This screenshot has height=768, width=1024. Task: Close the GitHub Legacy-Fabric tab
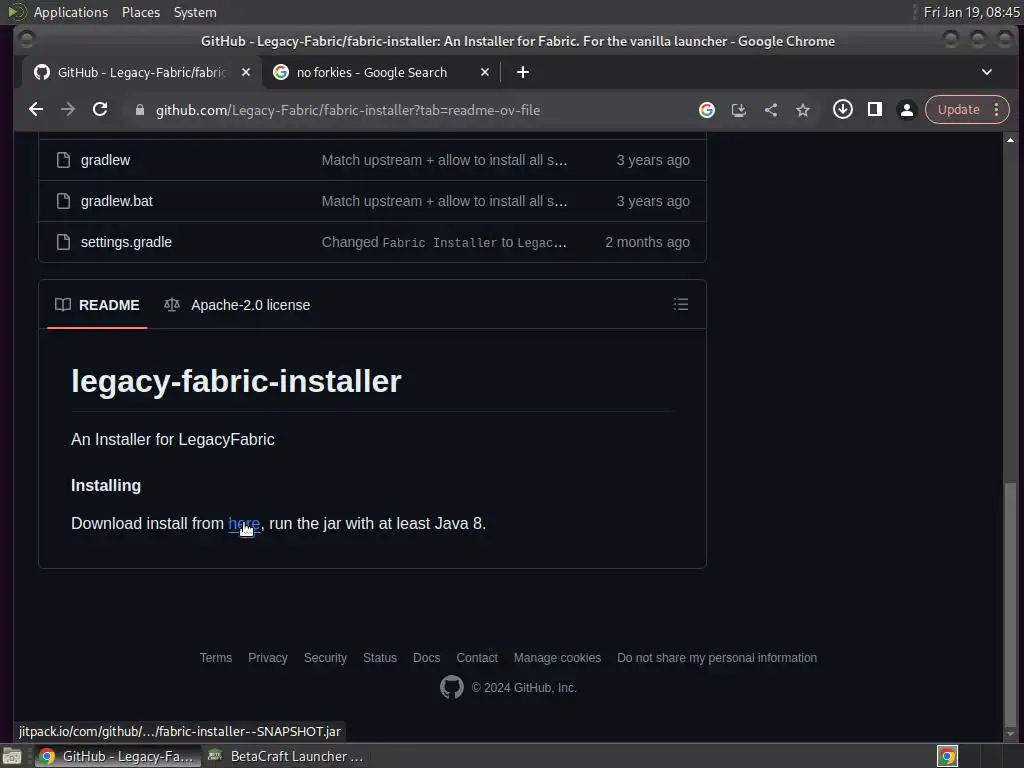tap(246, 72)
